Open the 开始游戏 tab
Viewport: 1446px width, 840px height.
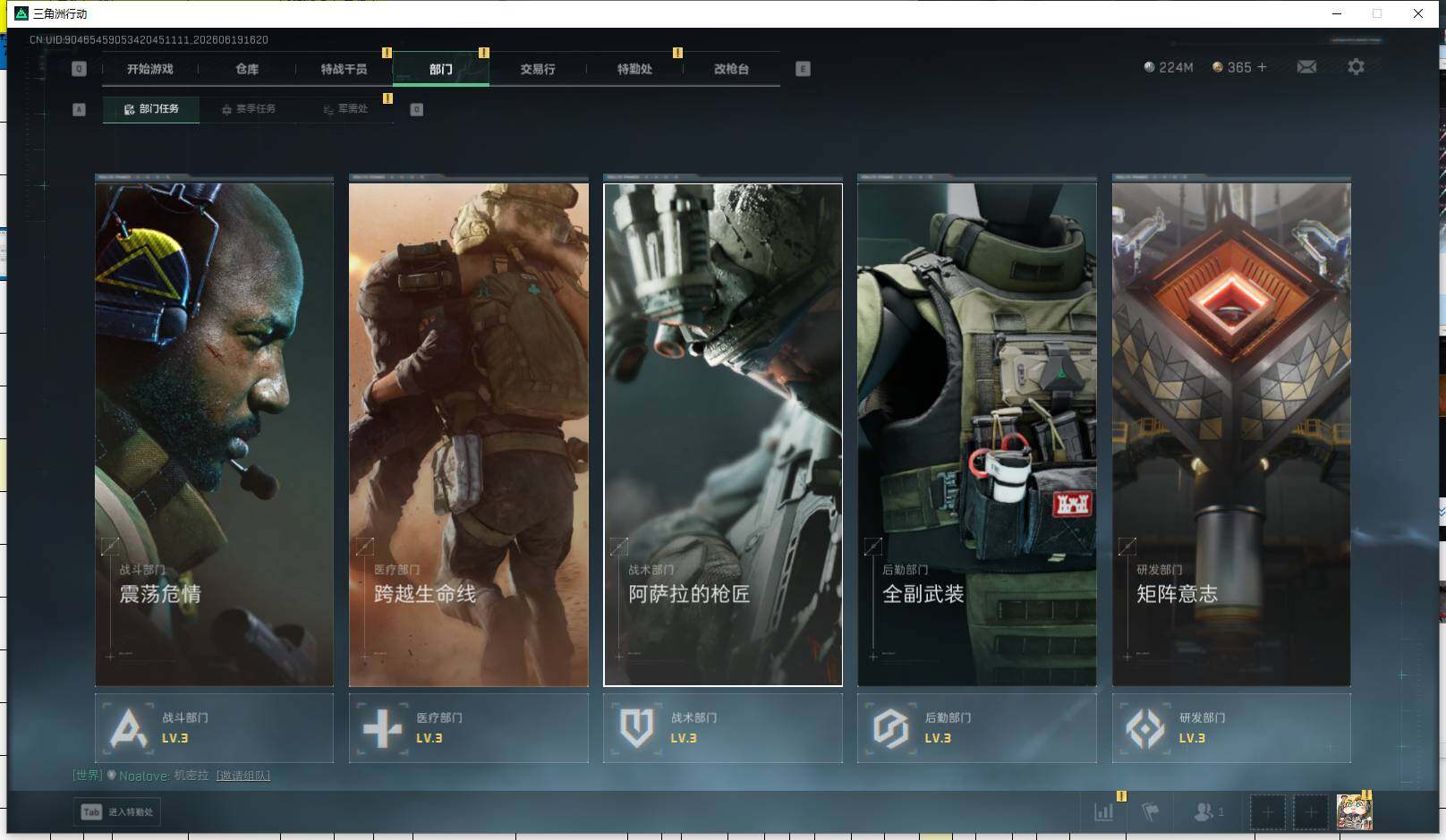click(x=150, y=69)
